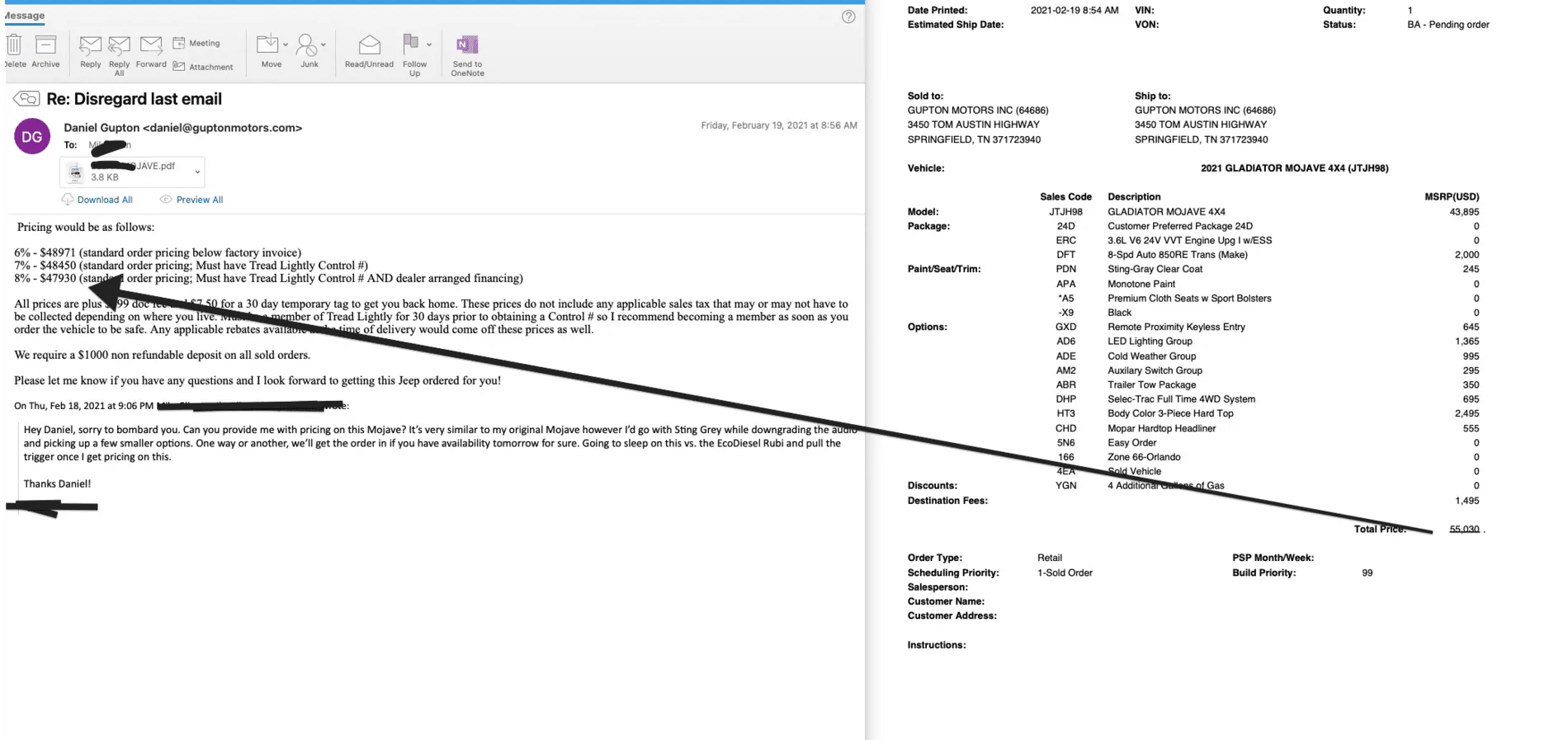Click the Attachment toolbar button
Viewport: 1568px width, 740px height.
click(x=203, y=67)
